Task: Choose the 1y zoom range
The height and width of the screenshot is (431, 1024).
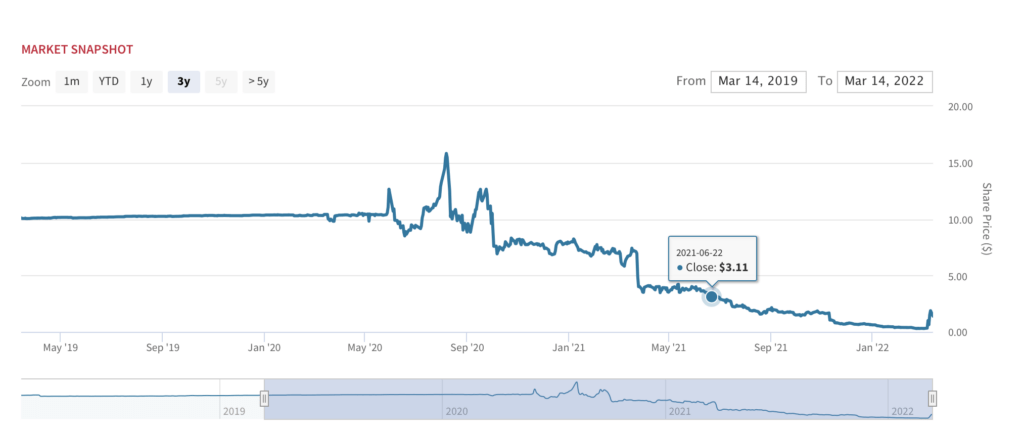Action: (x=146, y=82)
